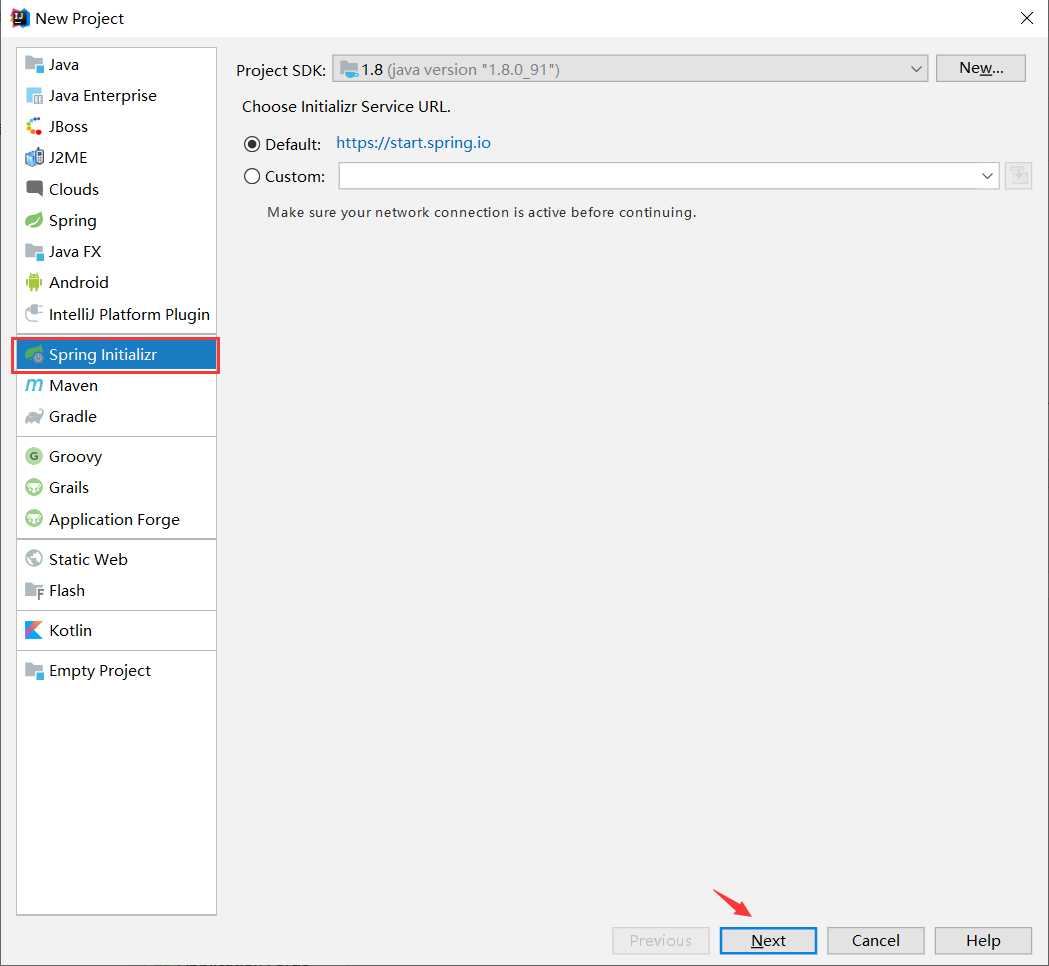Screen dimensions: 1049x966
Task: Click the Help button
Action: point(983,941)
